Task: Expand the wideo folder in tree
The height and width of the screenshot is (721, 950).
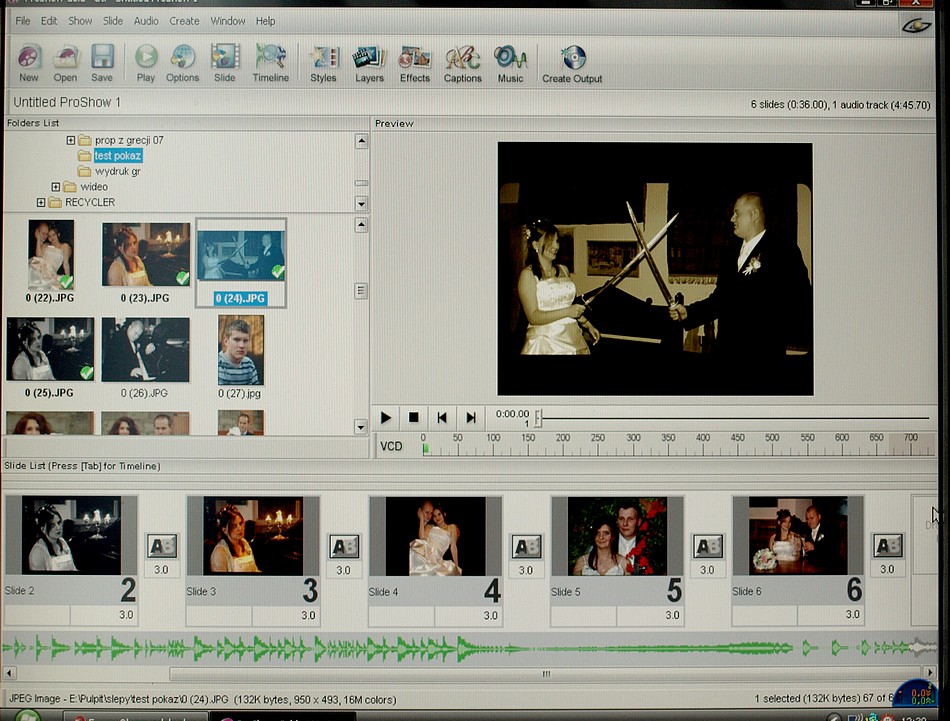Action: click(x=56, y=187)
